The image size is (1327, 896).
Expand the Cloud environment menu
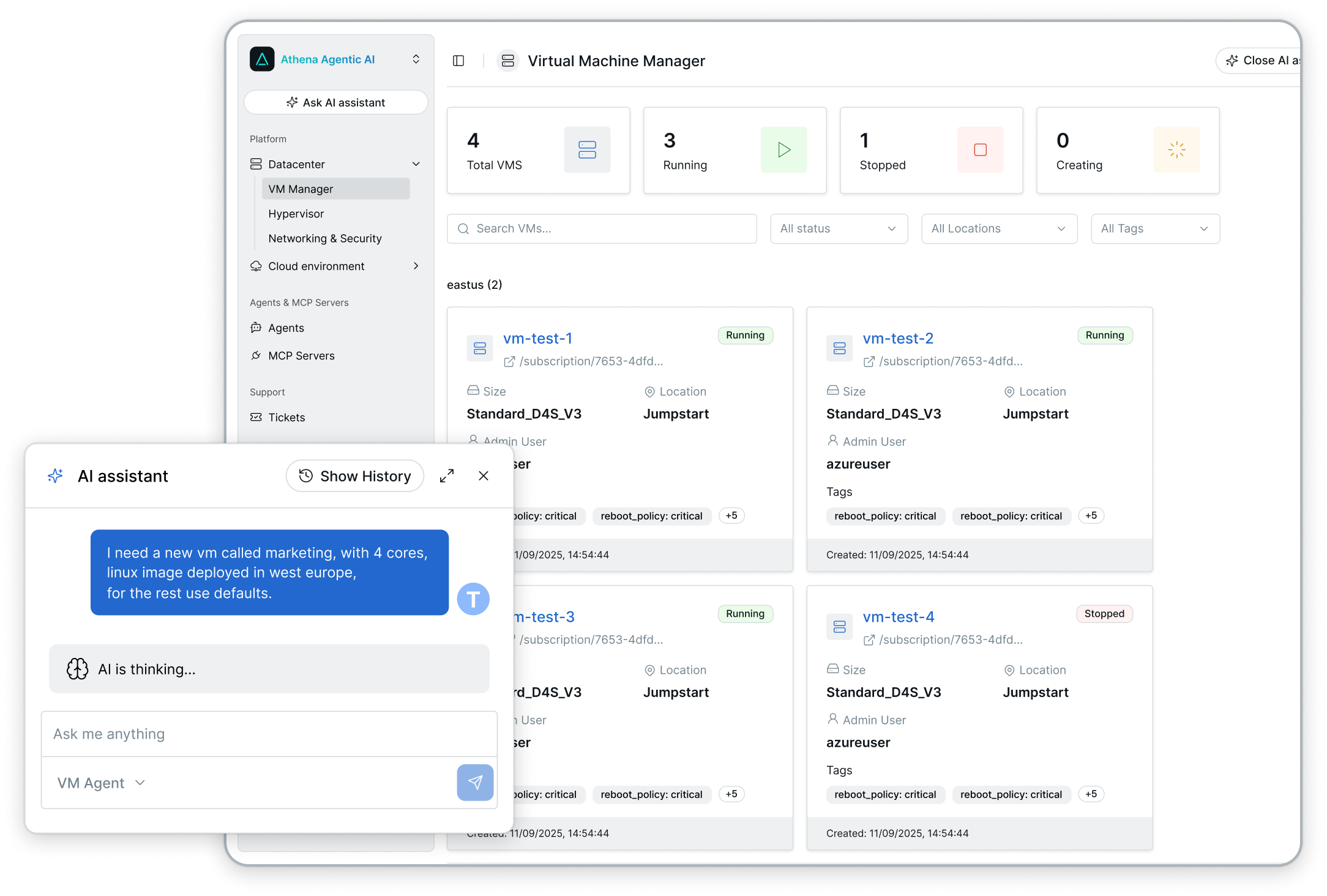click(416, 266)
